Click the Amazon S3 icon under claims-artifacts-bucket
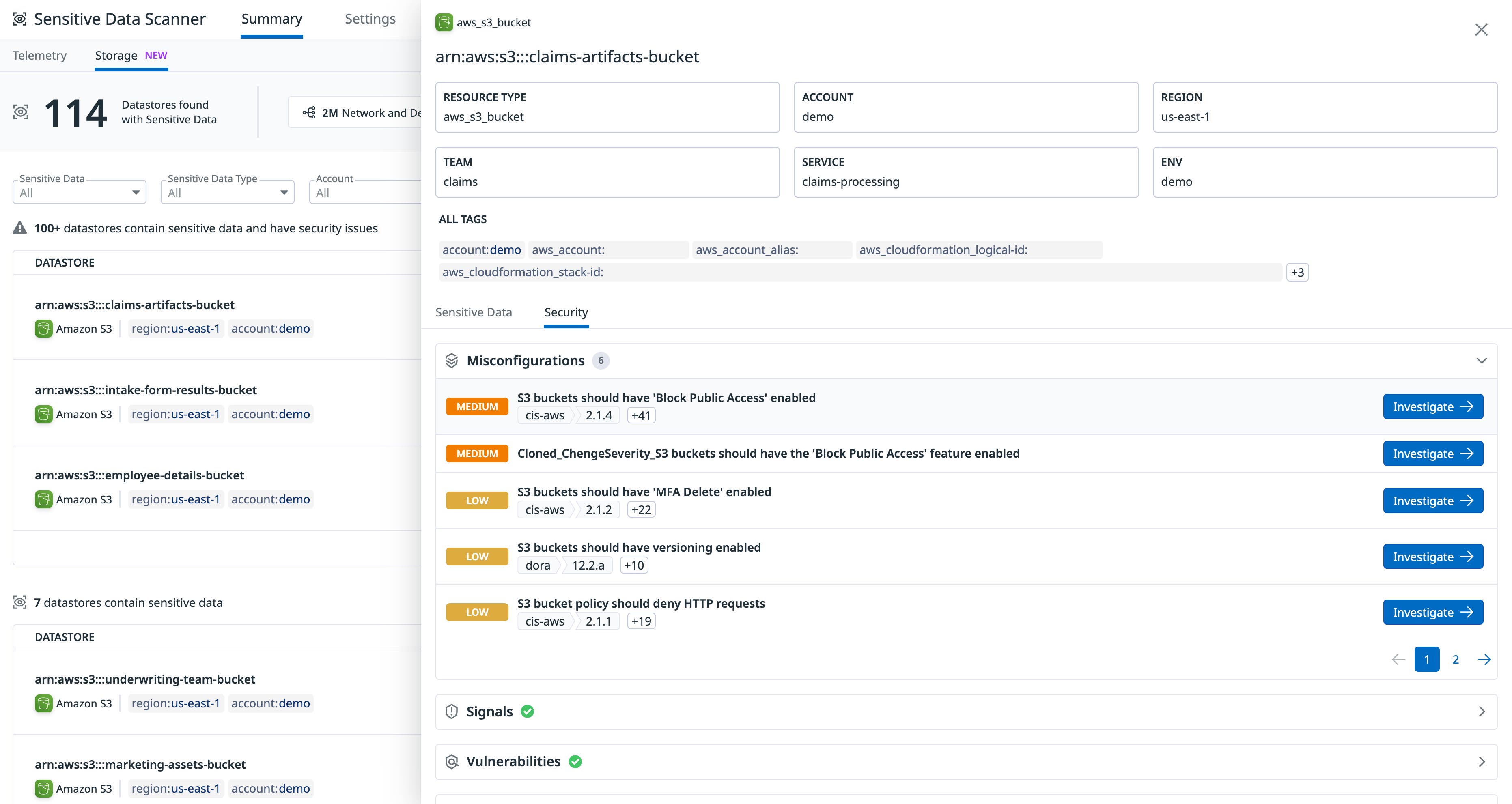 [43, 329]
